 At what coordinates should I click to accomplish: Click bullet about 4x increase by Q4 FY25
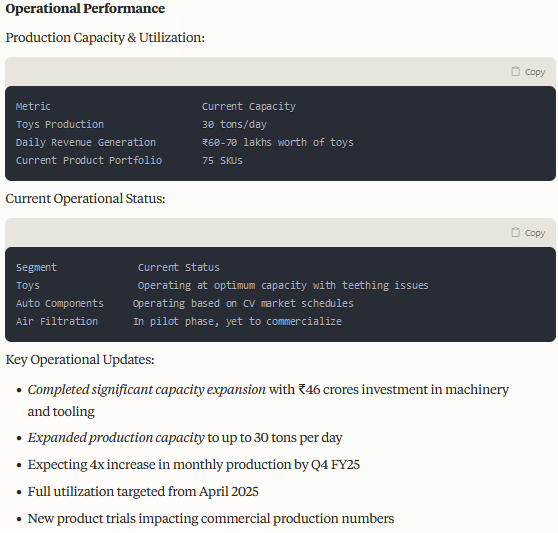click(x=194, y=464)
